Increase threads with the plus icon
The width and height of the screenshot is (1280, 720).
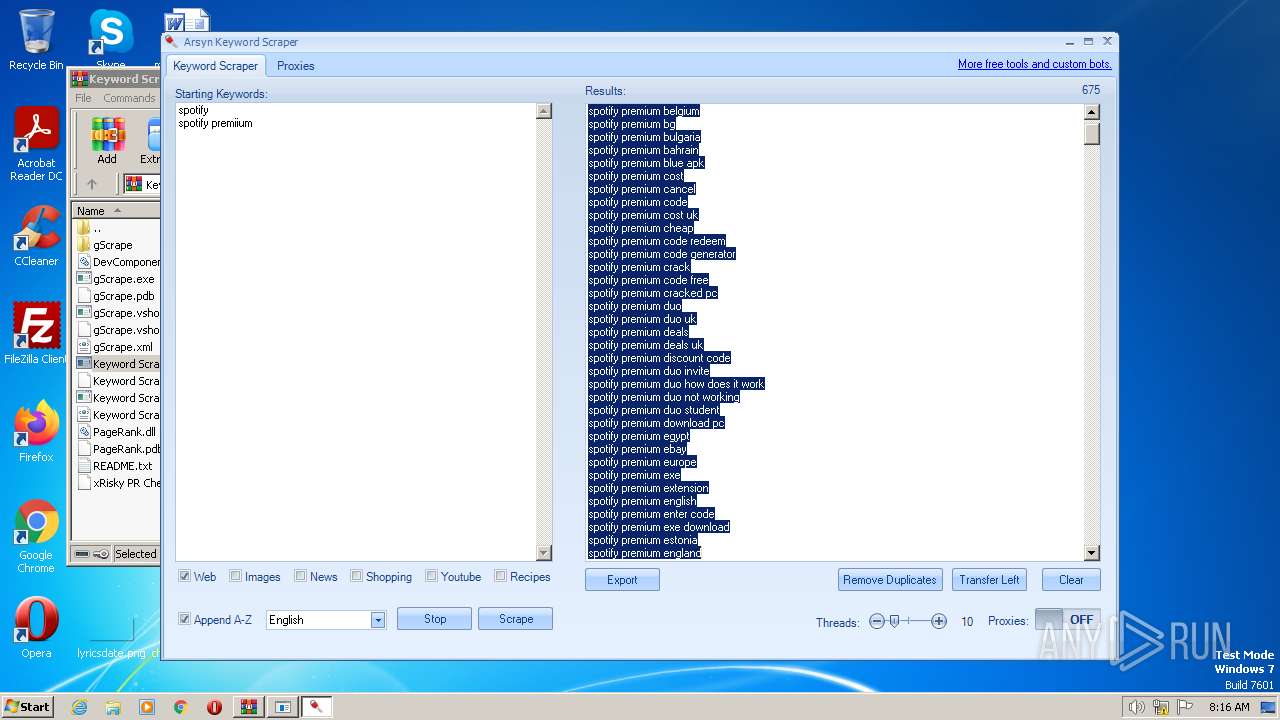[x=939, y=621]
